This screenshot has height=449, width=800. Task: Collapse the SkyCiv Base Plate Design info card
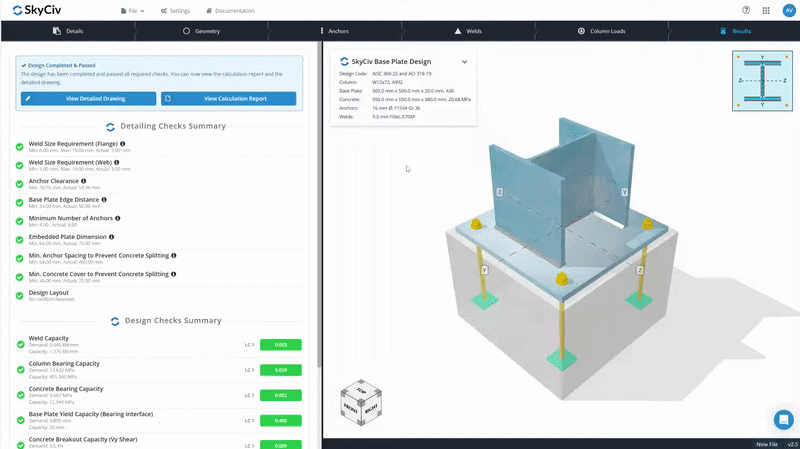464,62
